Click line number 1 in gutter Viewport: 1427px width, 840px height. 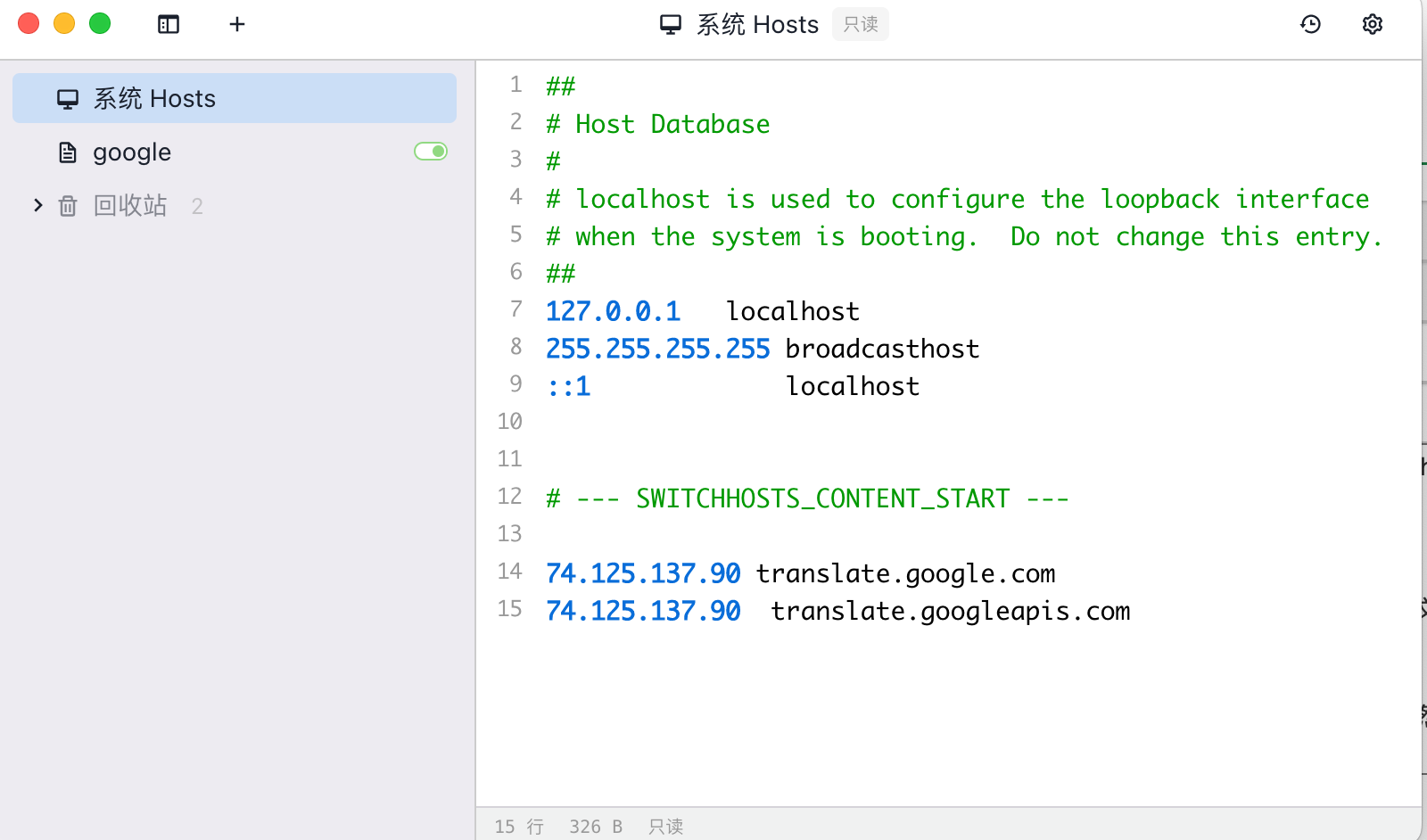click(516, 84)
